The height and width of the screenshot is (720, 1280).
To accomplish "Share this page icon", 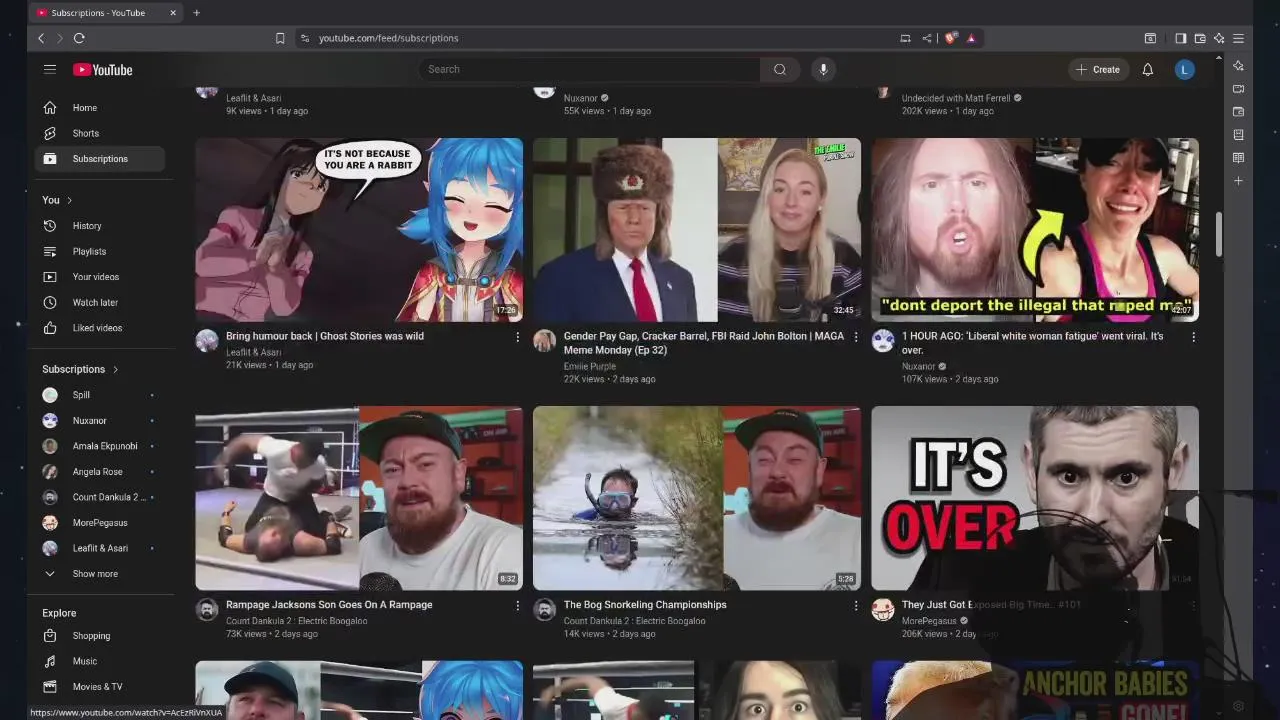I will tap(927, 38).
